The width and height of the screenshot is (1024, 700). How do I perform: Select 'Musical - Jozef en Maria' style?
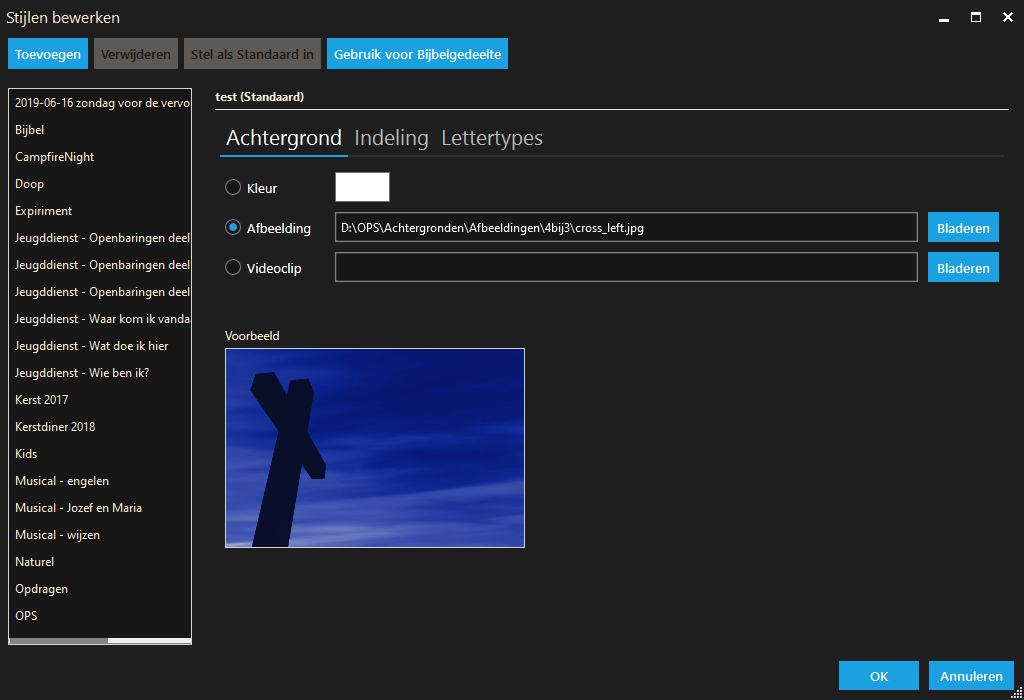click(100, 507)
